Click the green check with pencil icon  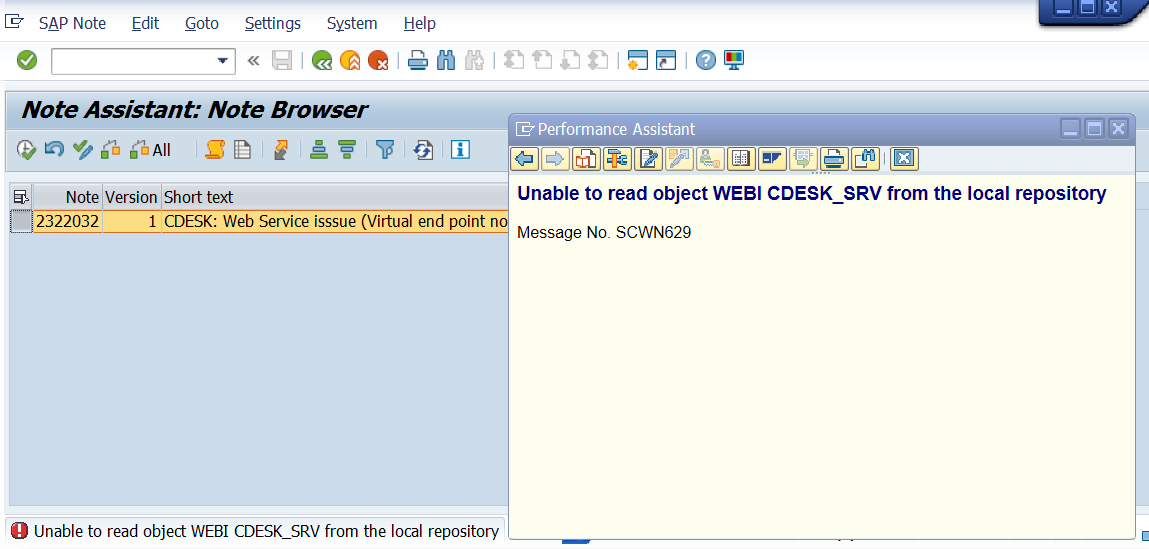(83, 150)
